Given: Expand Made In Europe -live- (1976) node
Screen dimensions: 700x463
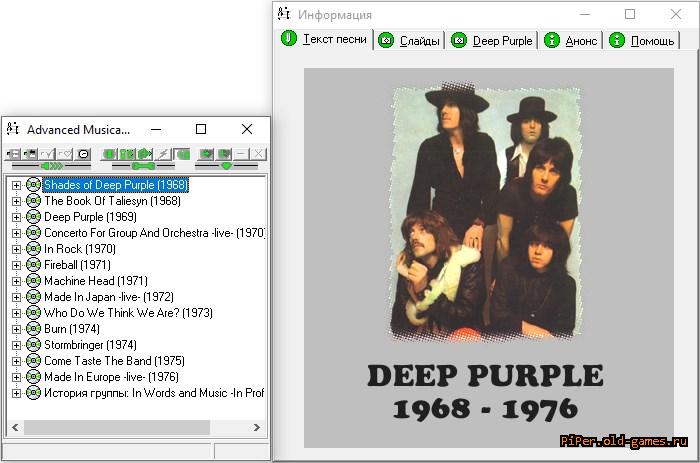Looking at the screenshot, I should coord(16,377).
